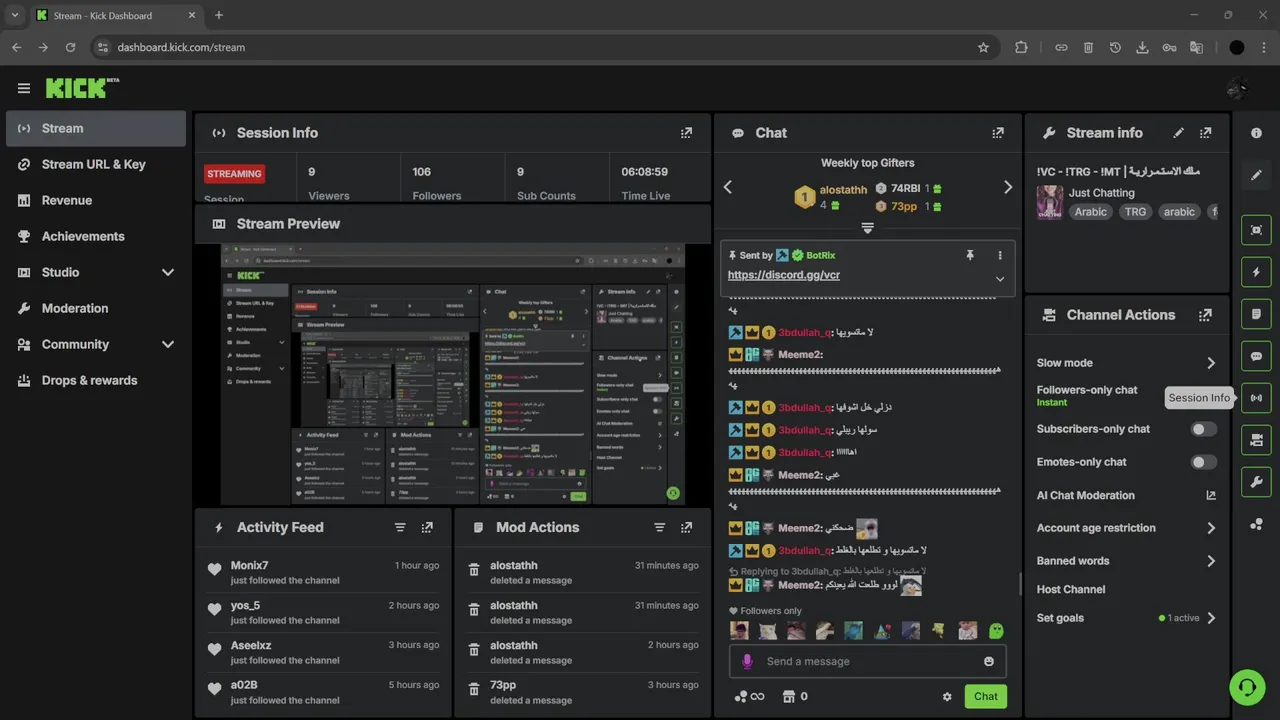Click the Kick logo

[x=82, y=88]
